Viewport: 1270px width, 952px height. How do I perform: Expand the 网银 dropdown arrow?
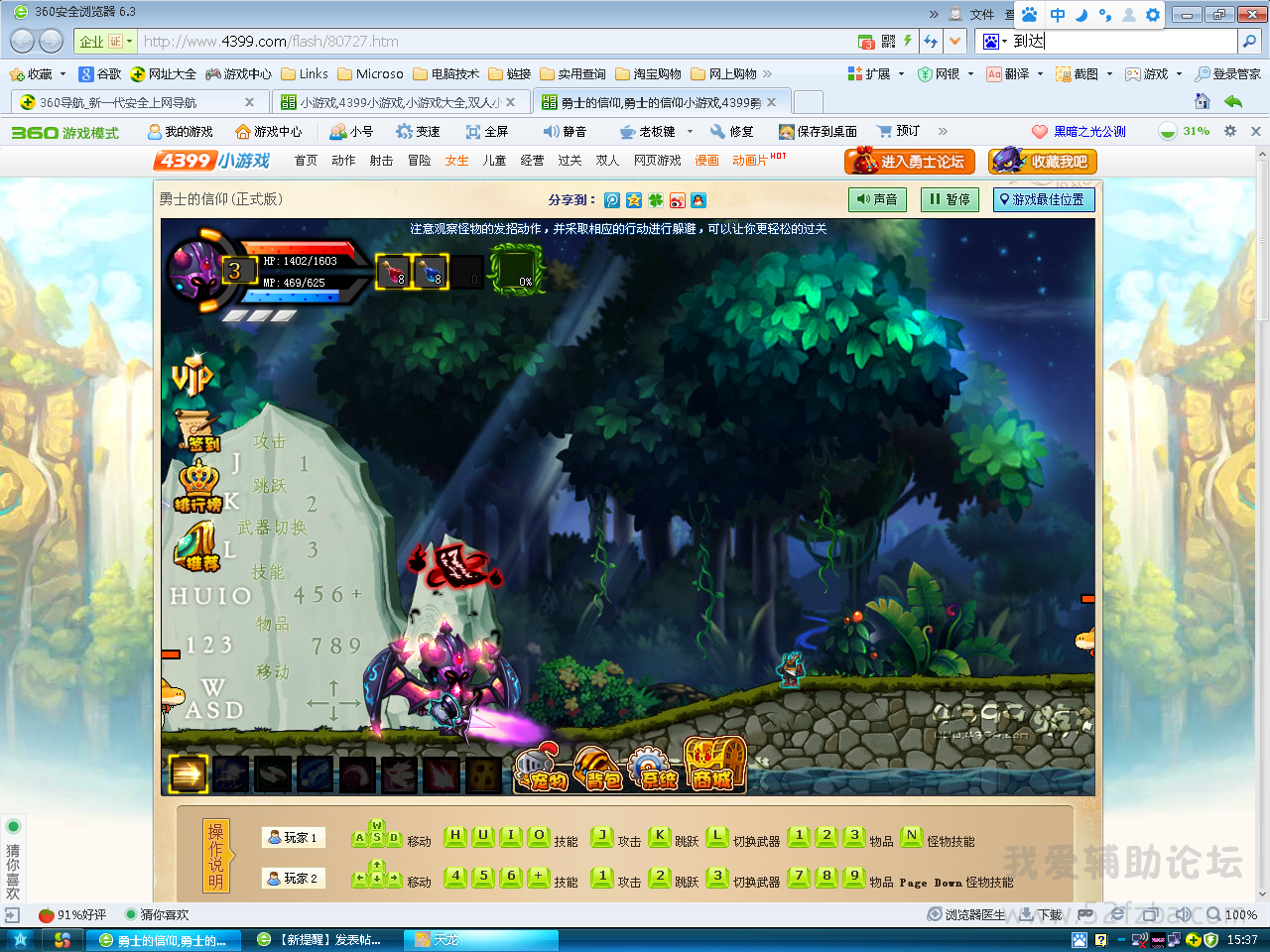tap(970, 73)
